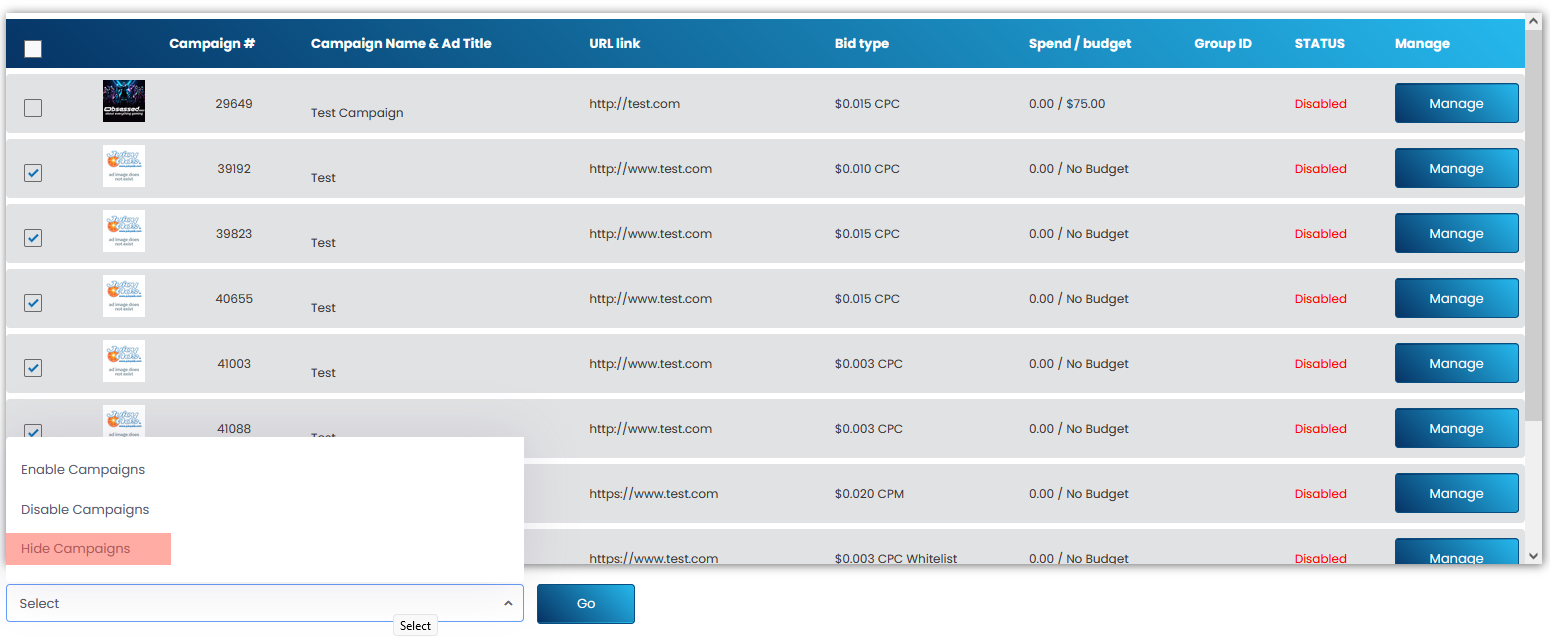This screenshot has height=637, width=1550.
Task: Click the ad thumbnail for campaign 41003
Action: click(124, 361)
